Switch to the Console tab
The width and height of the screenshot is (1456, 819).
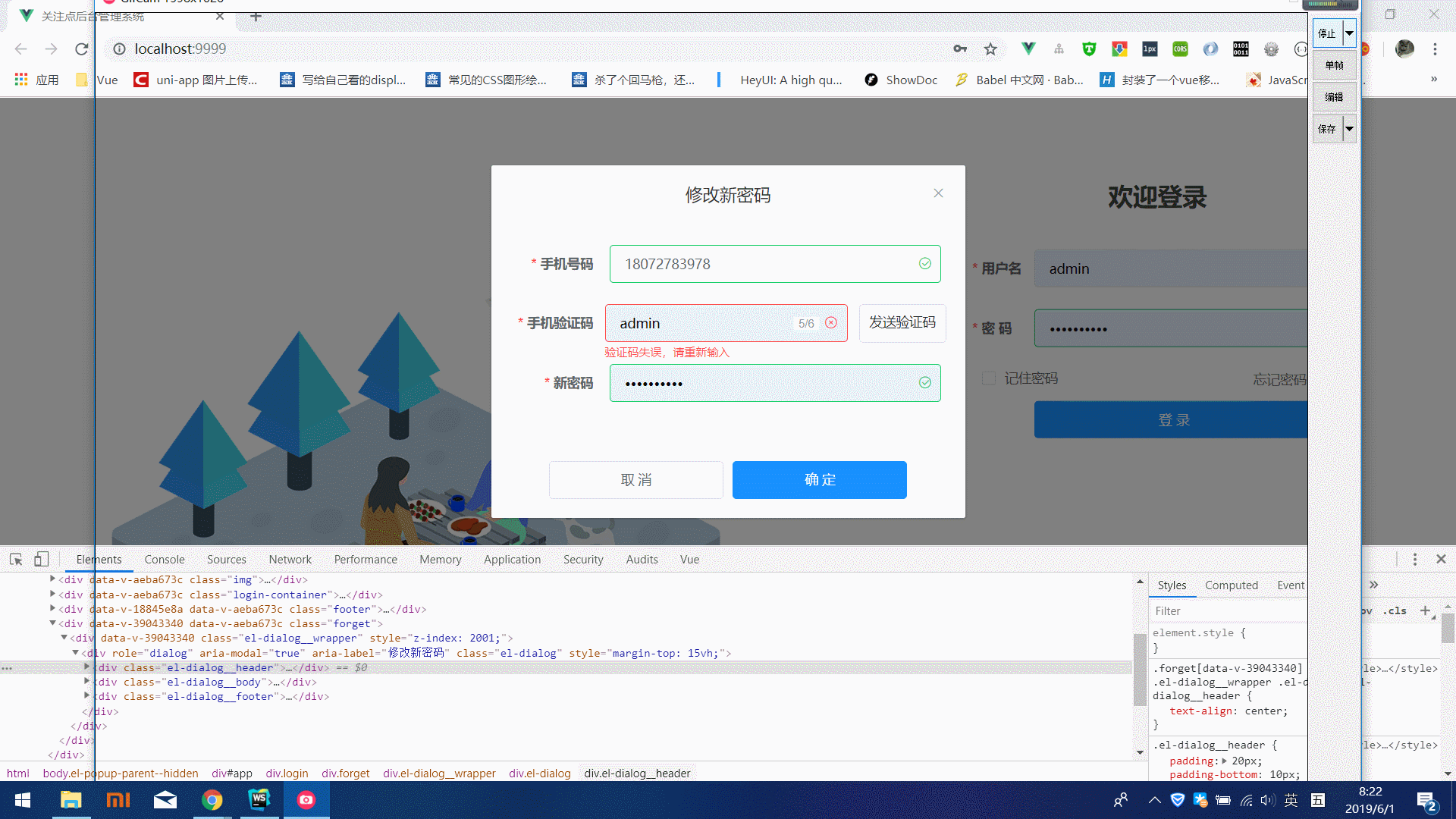(x=165, y=560)
